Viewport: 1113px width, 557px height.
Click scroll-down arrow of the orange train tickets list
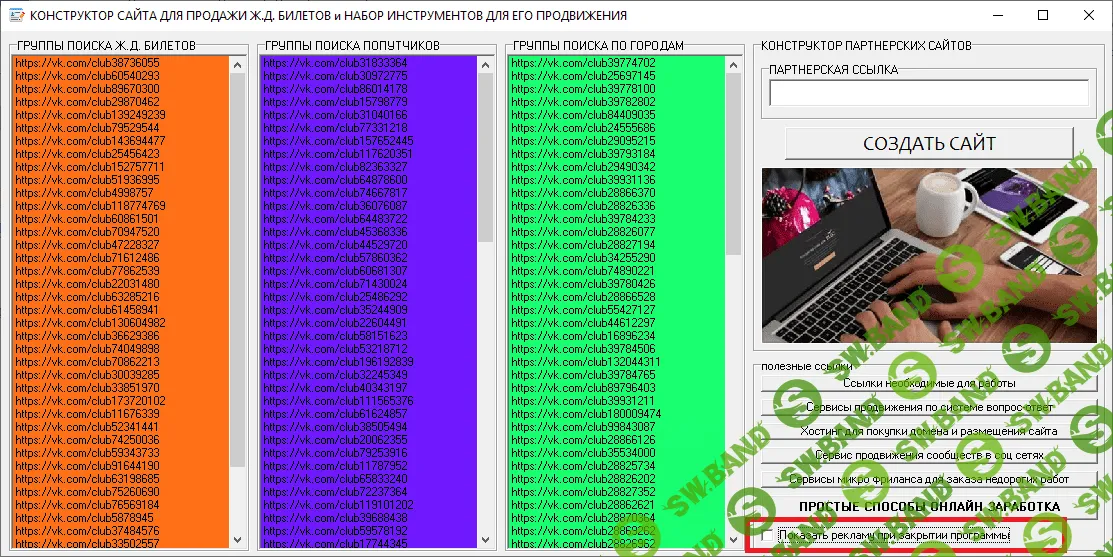(237, 539)
